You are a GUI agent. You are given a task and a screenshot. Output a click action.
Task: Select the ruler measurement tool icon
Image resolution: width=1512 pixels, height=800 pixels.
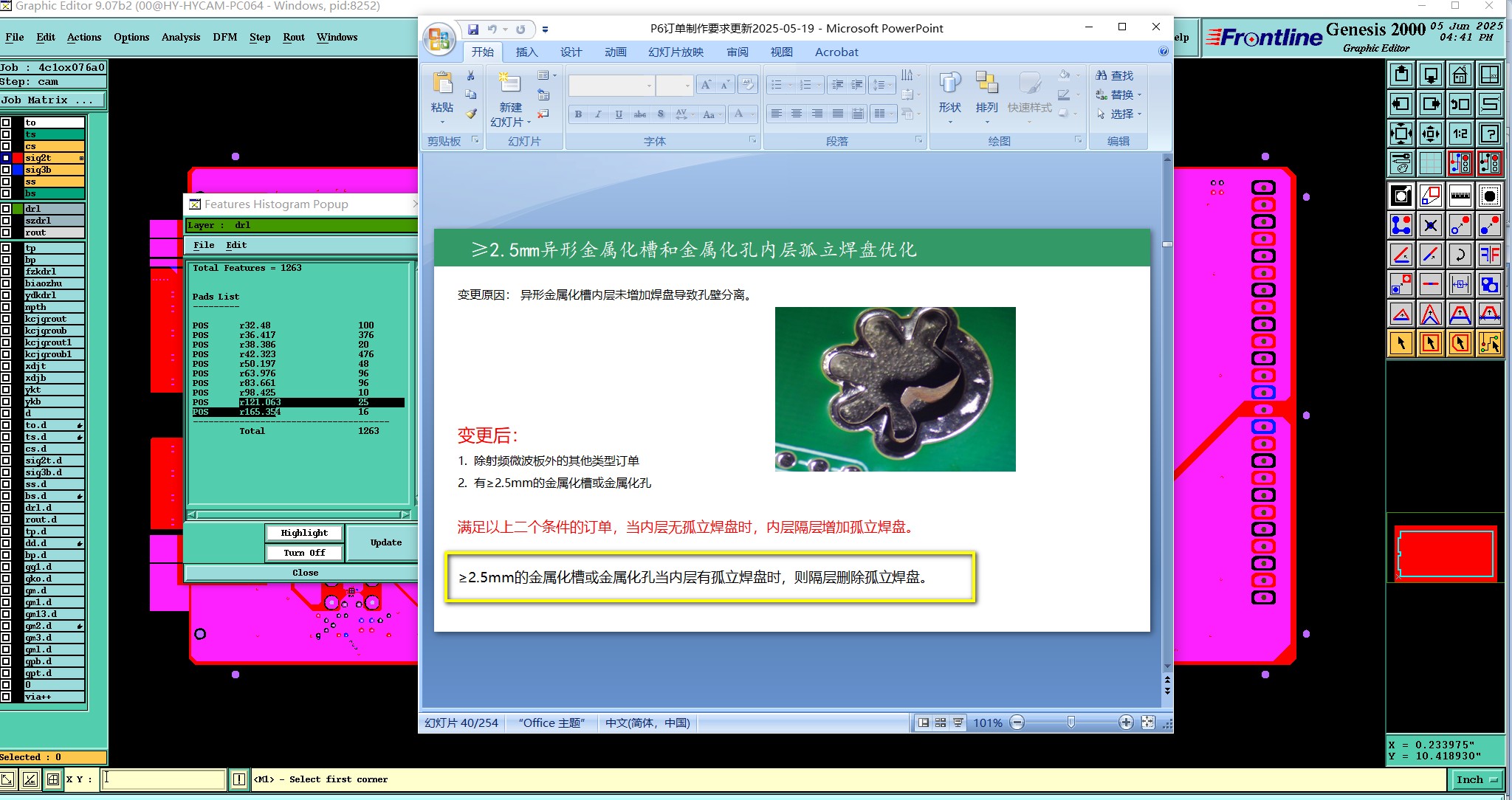click(x=1460, y=196)
